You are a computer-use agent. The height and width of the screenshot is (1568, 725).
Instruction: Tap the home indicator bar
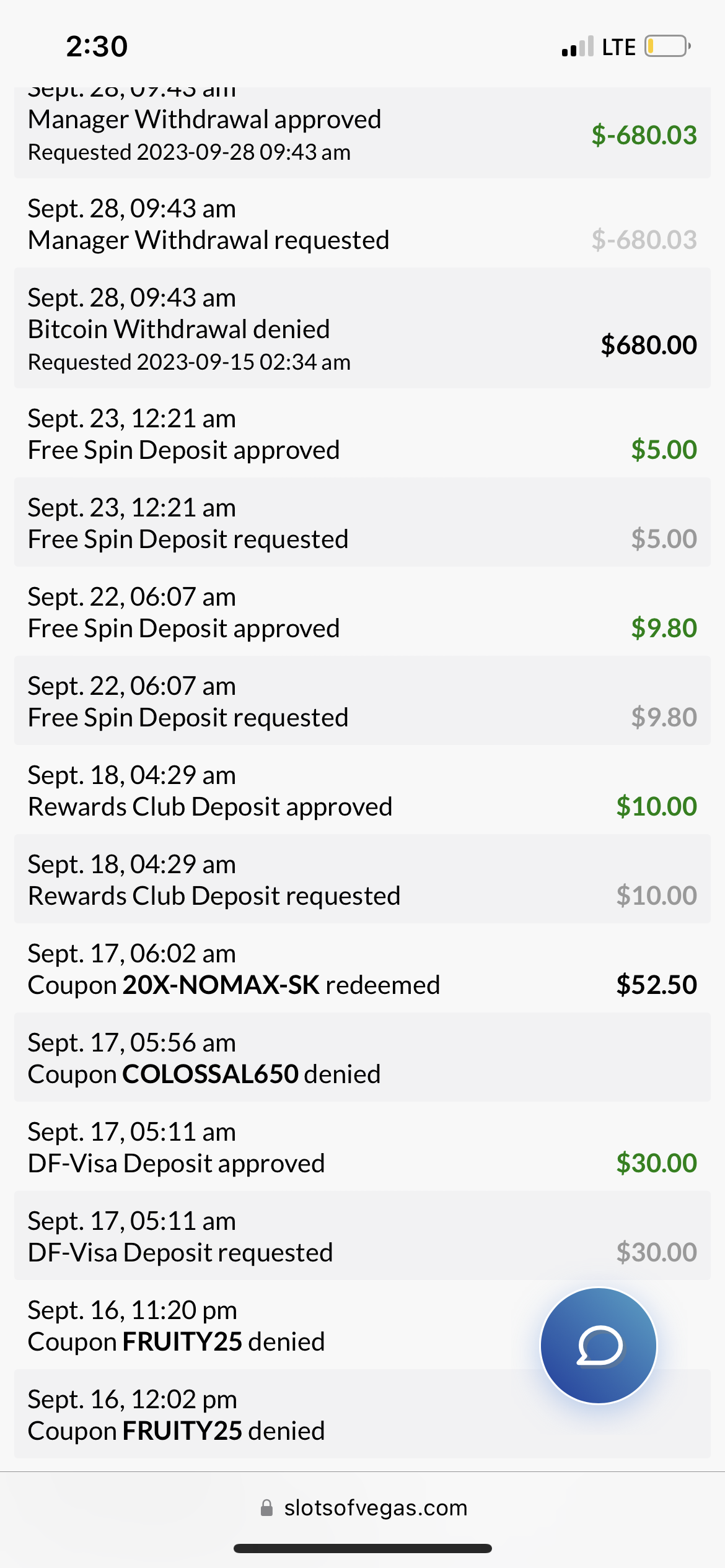coord(362,1549)
